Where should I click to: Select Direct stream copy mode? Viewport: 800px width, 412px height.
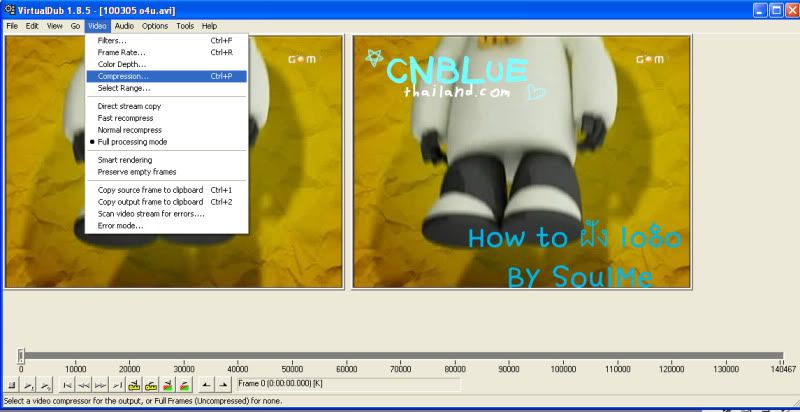pyautogui.click(x=166, y=106)
